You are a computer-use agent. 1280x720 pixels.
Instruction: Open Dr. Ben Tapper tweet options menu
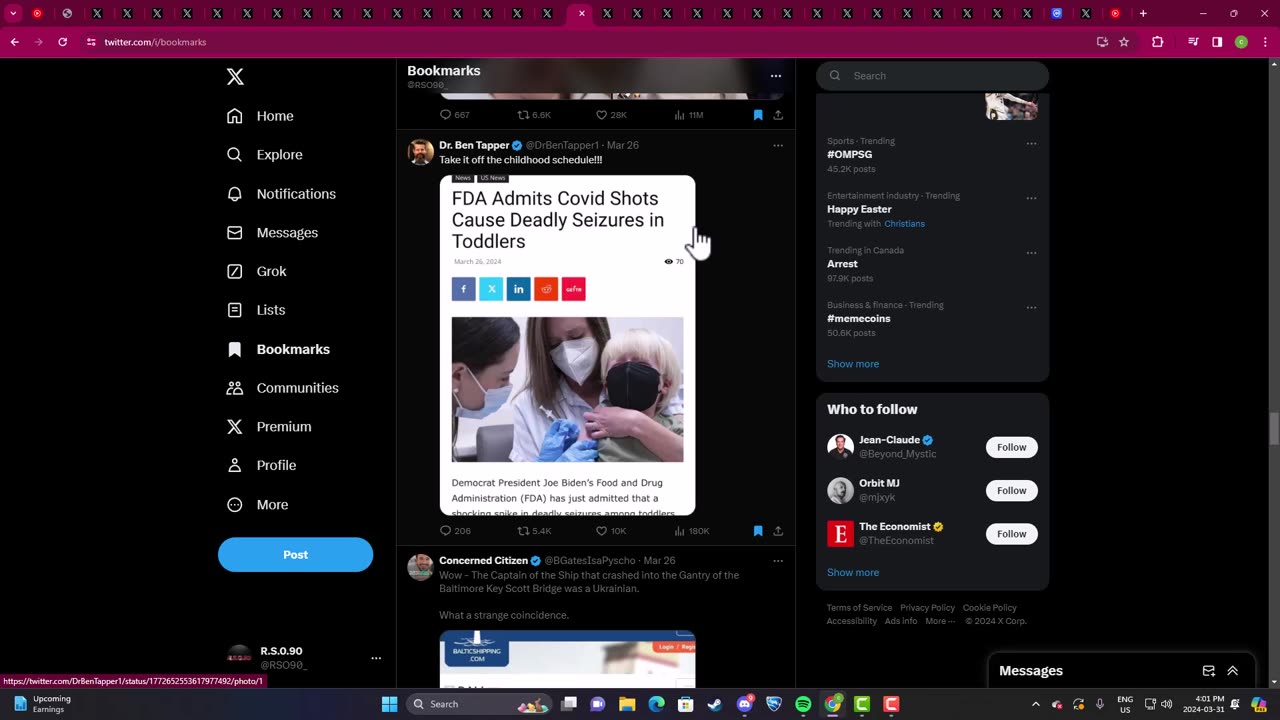(x=778, y=146)
